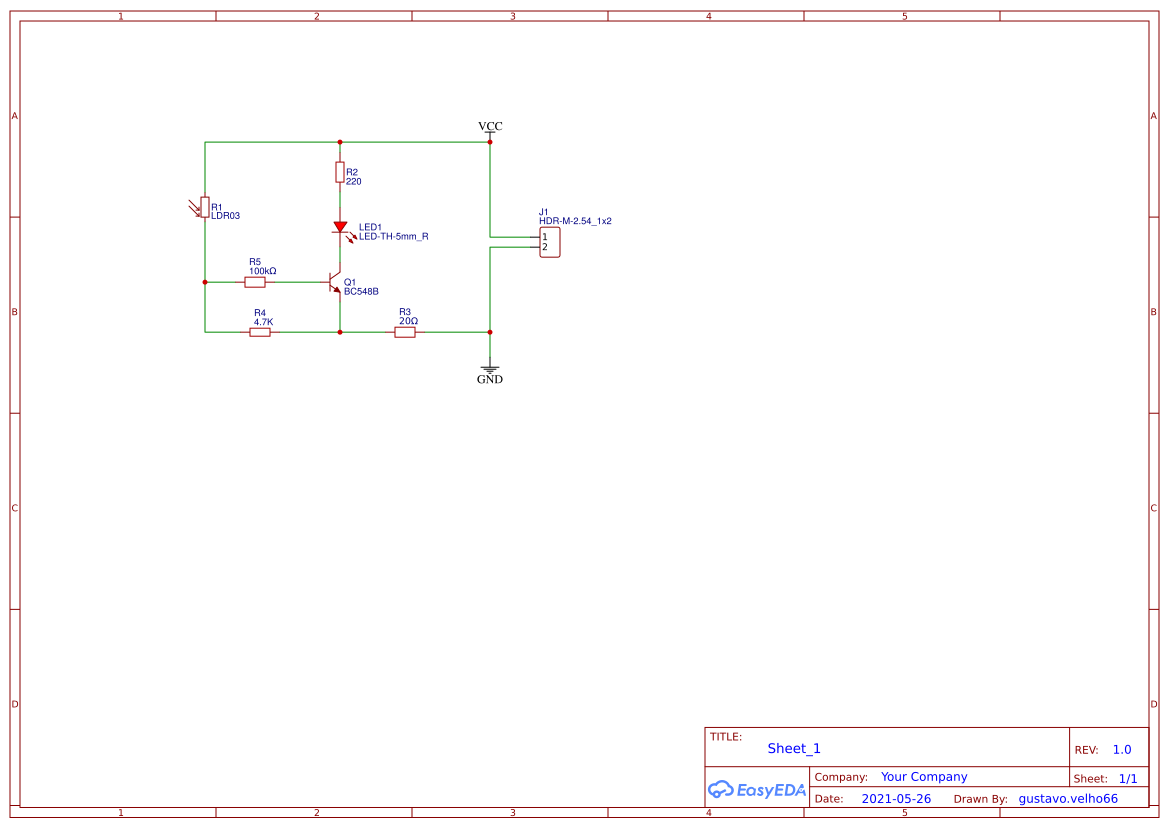Click the Sheet 1/1 field
Viewport: 1169px width, 828px height.
click(x=1127, y=777)
